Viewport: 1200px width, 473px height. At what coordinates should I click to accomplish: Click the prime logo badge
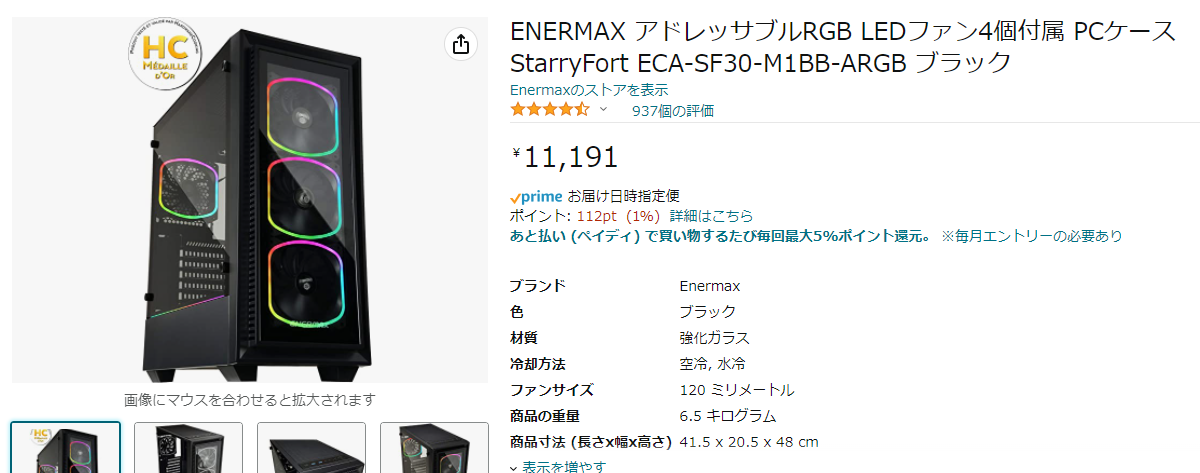(x=537, y=196)
